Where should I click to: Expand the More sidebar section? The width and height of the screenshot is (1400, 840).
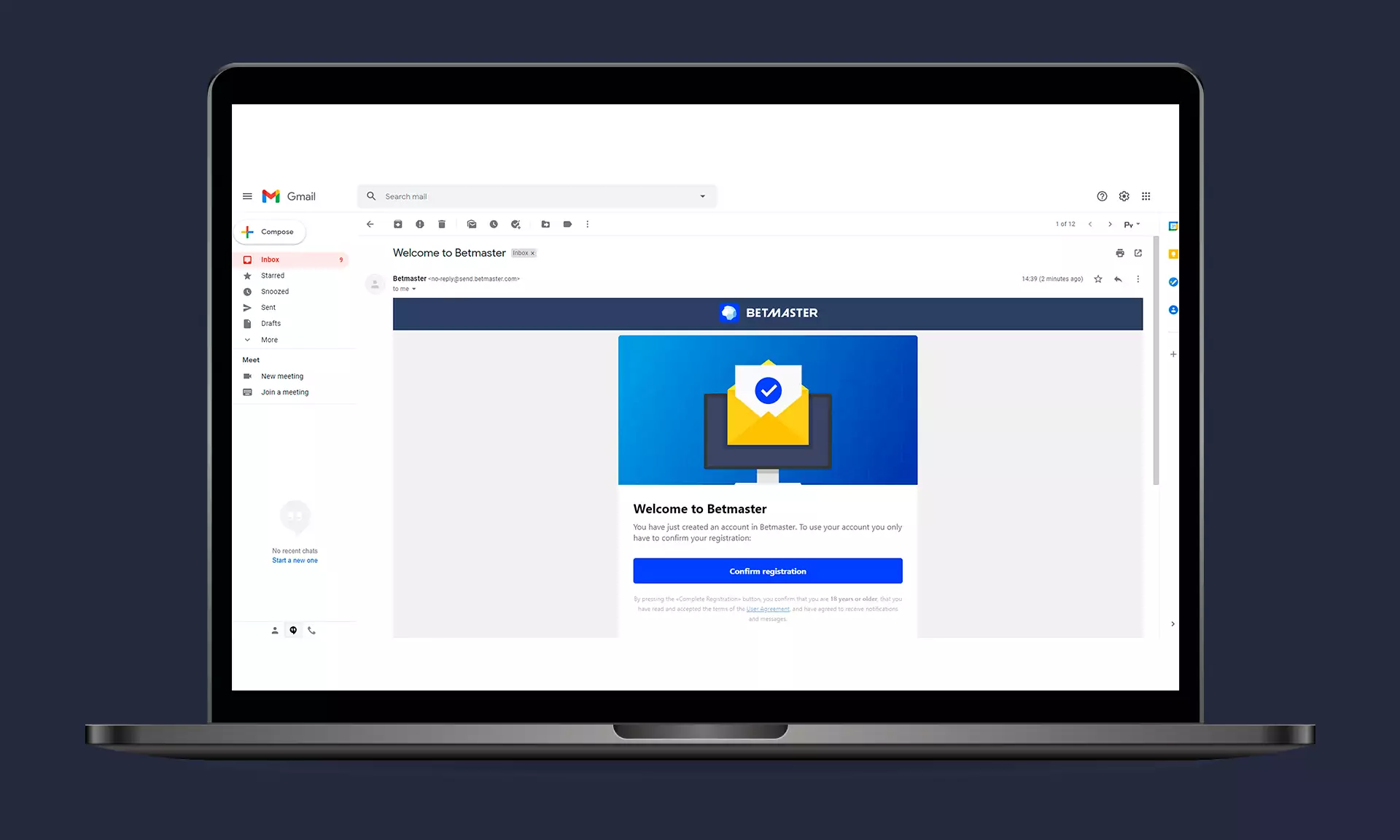point(268,339)
